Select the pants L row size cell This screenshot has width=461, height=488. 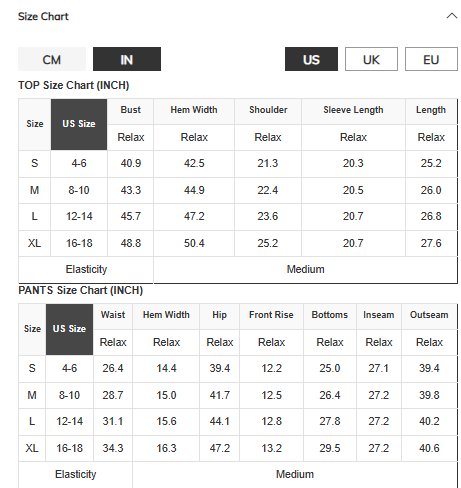pyautogui.click(x=32, y=421)
